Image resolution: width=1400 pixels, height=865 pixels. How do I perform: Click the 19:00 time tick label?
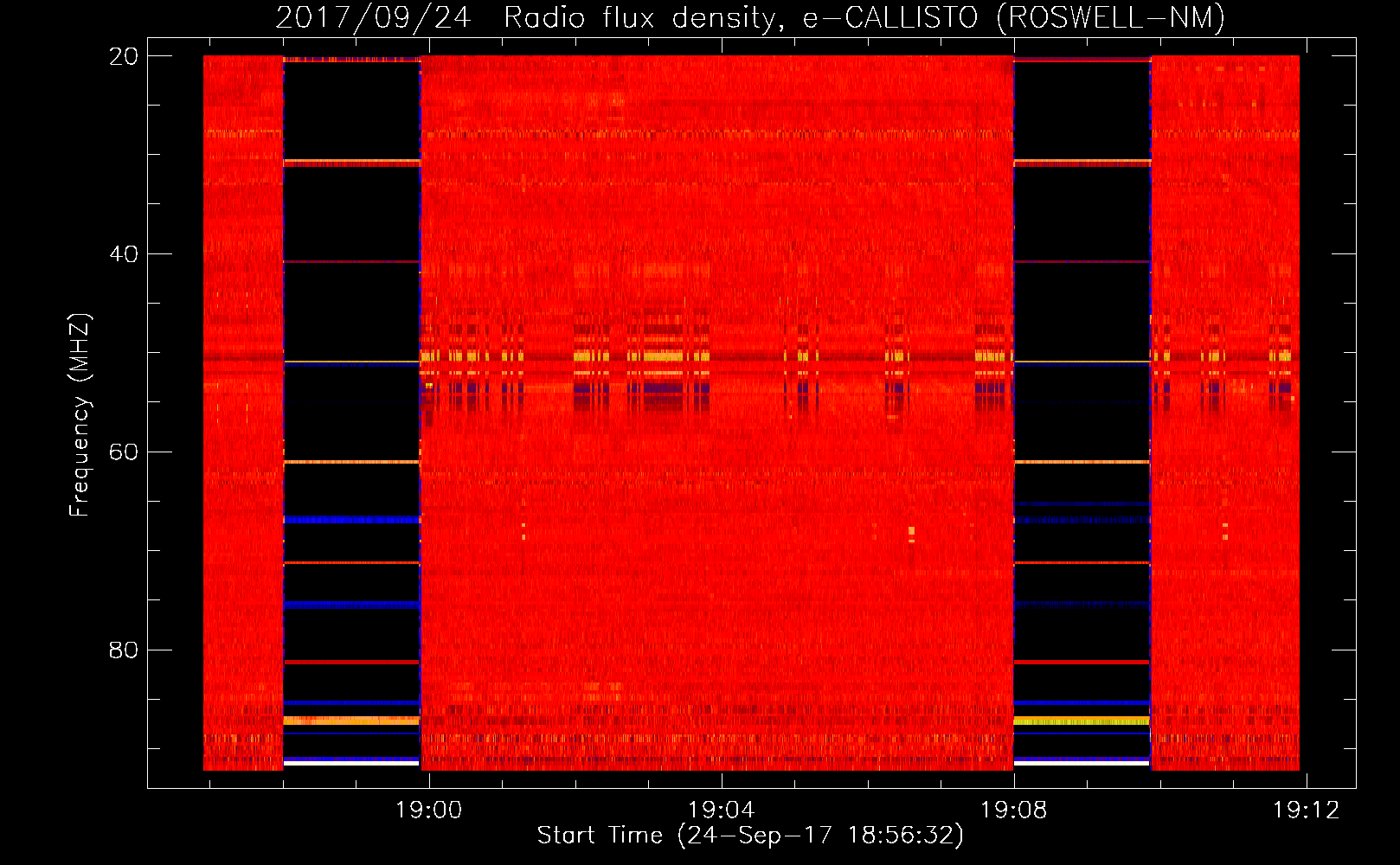[429, 811]
